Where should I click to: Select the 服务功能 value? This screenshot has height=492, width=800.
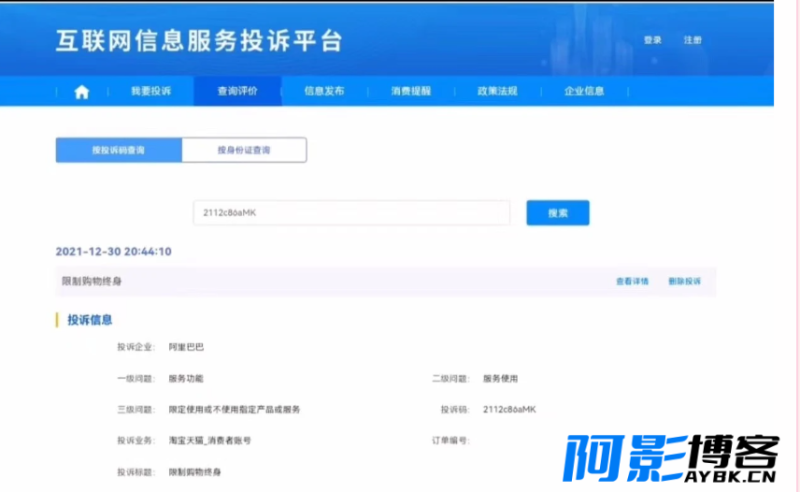[186, 379]
